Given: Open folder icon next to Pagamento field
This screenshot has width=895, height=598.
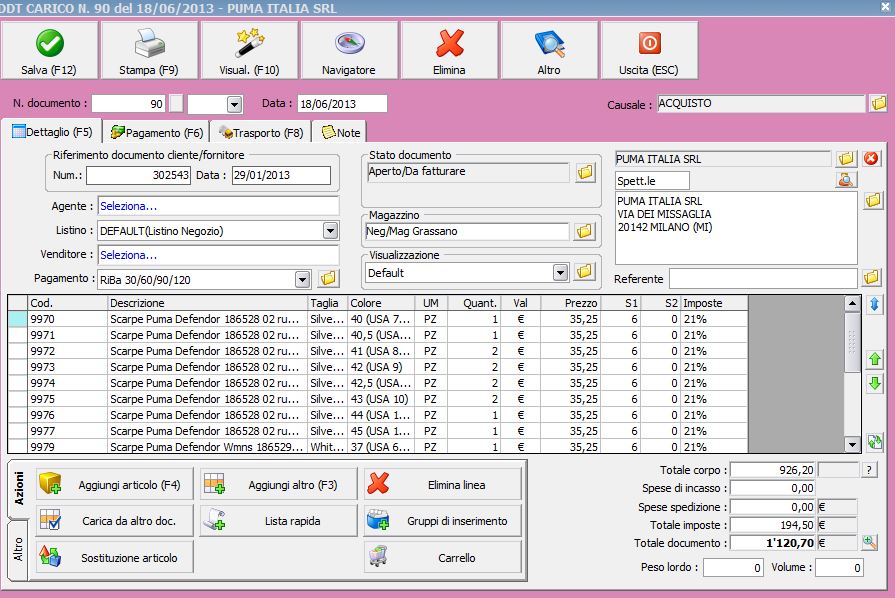Looking at the screenshot, I should tap(328, 278).
